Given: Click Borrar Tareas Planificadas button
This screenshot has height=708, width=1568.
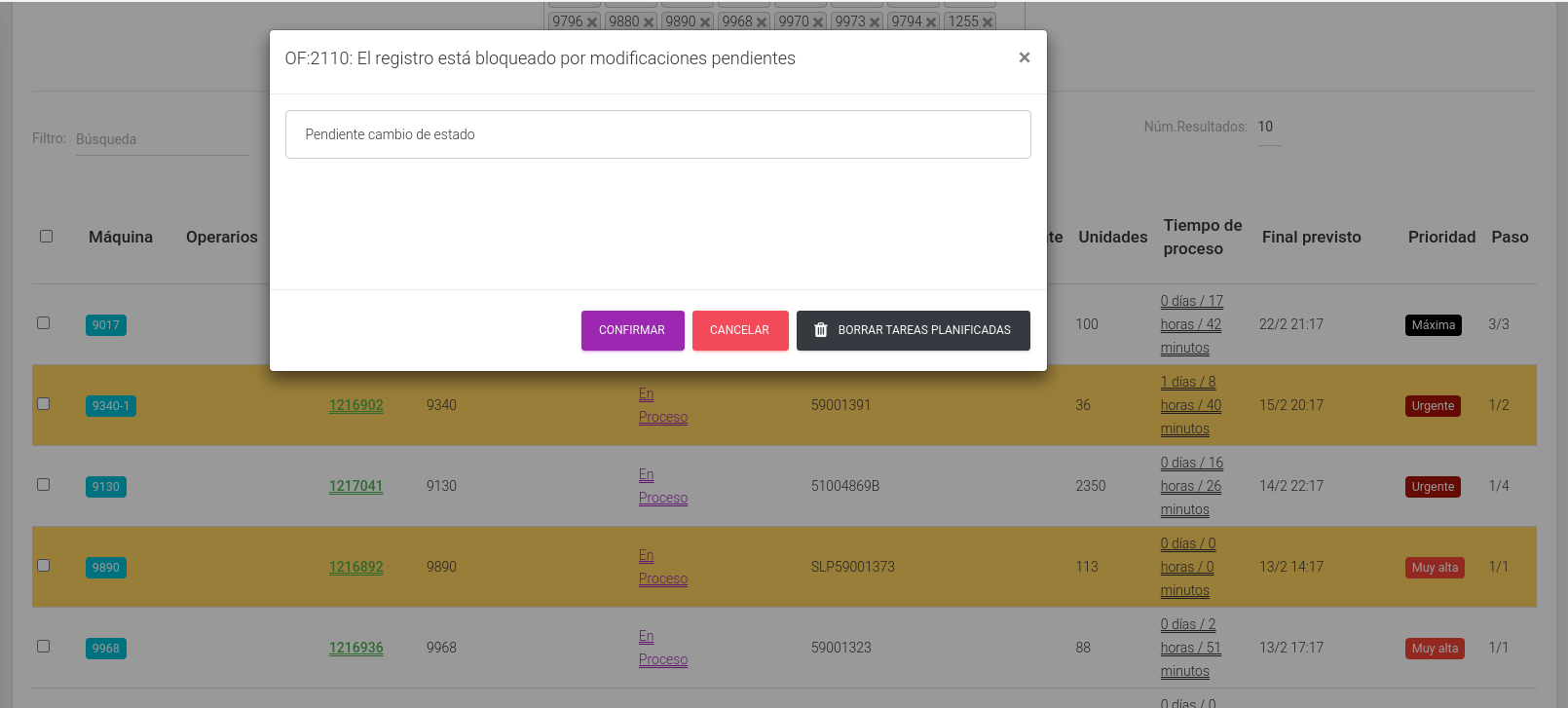Looking at the screenshot, I should pyautogui.click(x=914, y=330).
